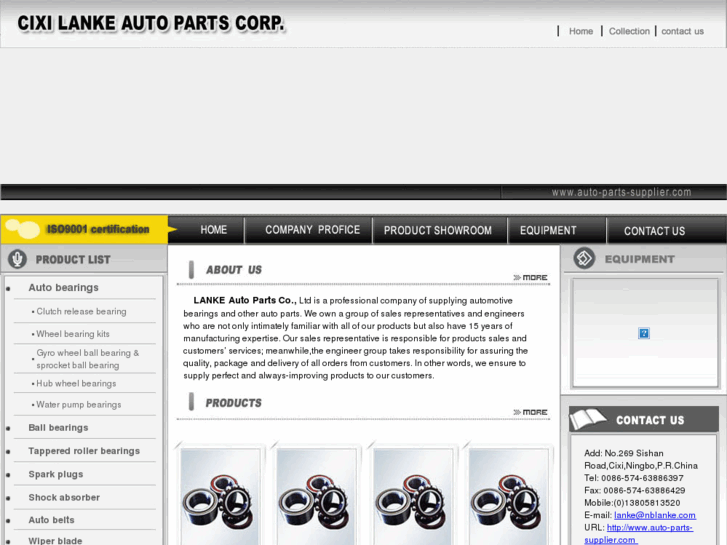This screenshot has width=727, height=545.
Task: Select Hub wheel bearings item
Action: point(76,384)
